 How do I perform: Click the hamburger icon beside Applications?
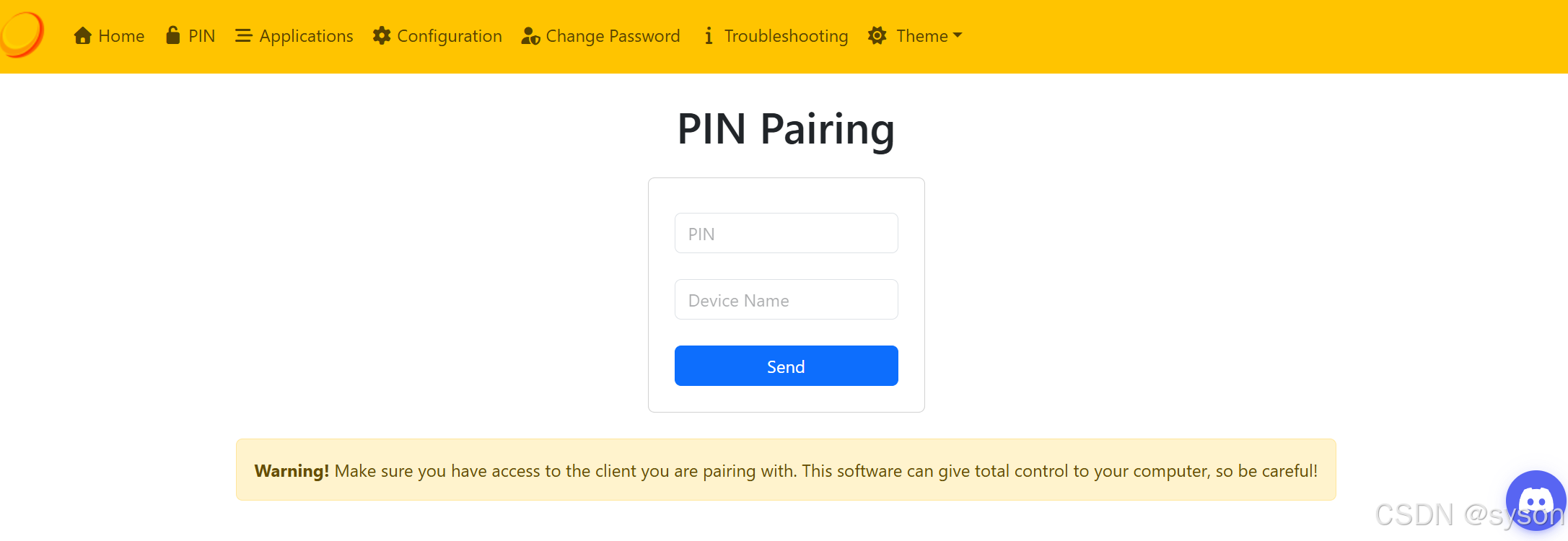click(242, 35)
